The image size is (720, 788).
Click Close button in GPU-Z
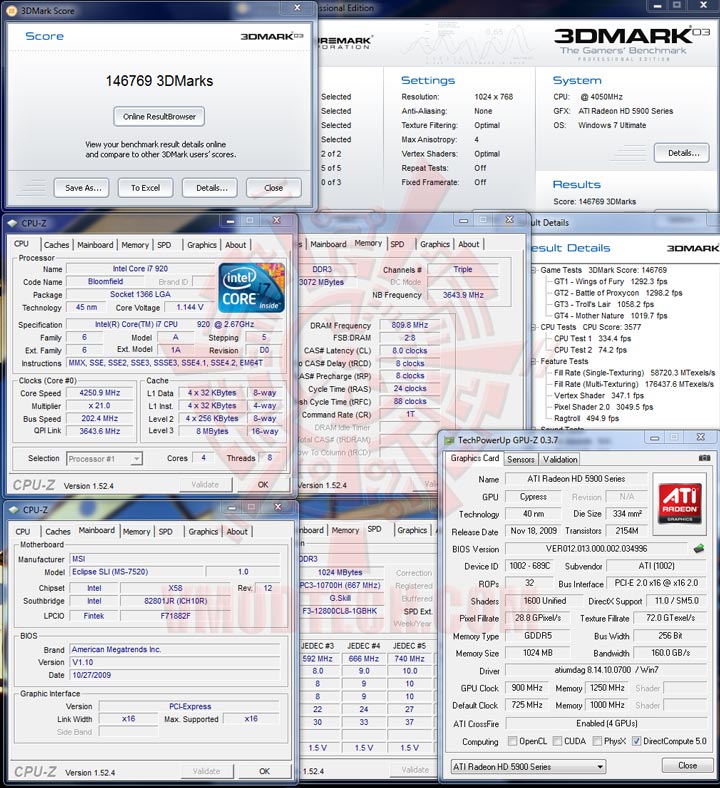687,765
